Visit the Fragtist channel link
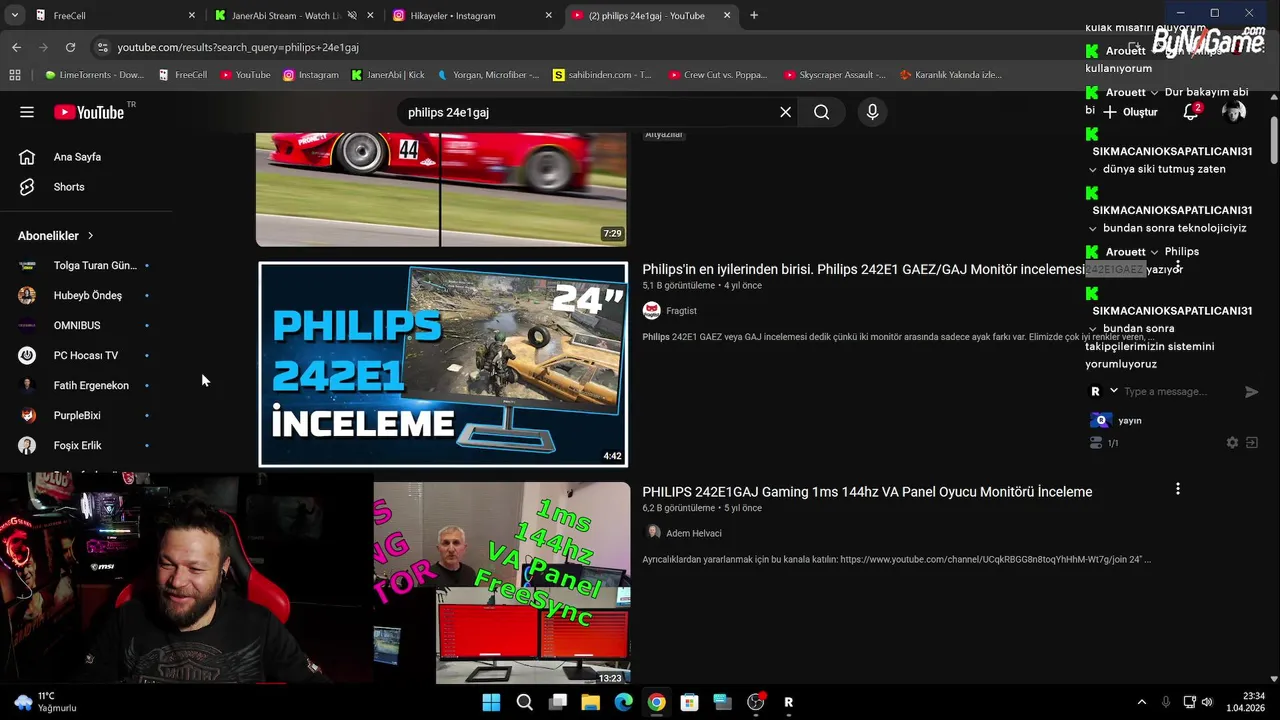 (681, 311)
